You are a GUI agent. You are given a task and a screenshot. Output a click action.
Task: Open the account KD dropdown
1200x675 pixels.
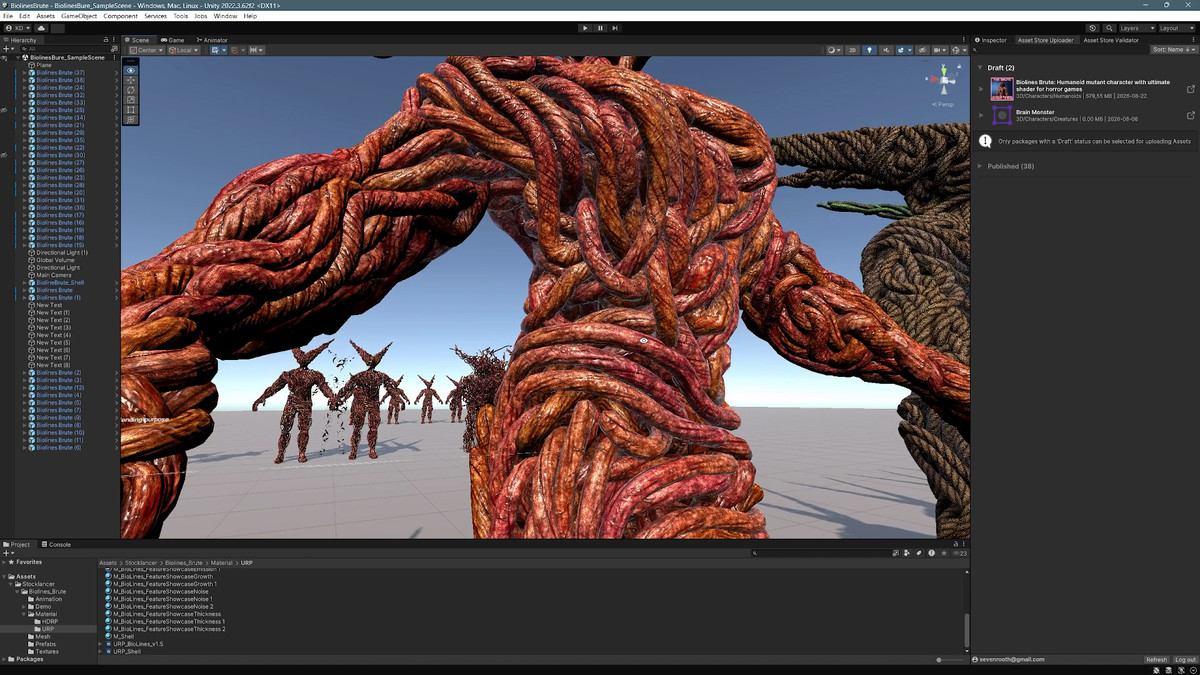point(18,28)
